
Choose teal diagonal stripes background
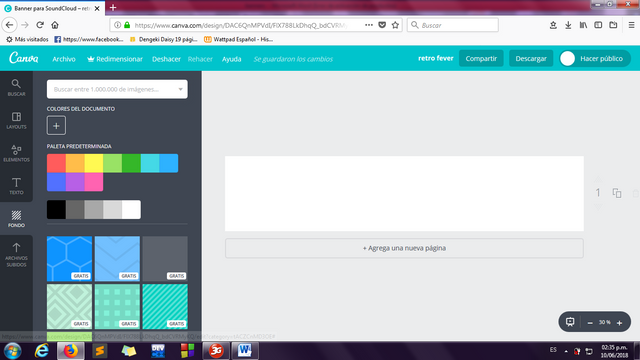click(x=165, y=307)
